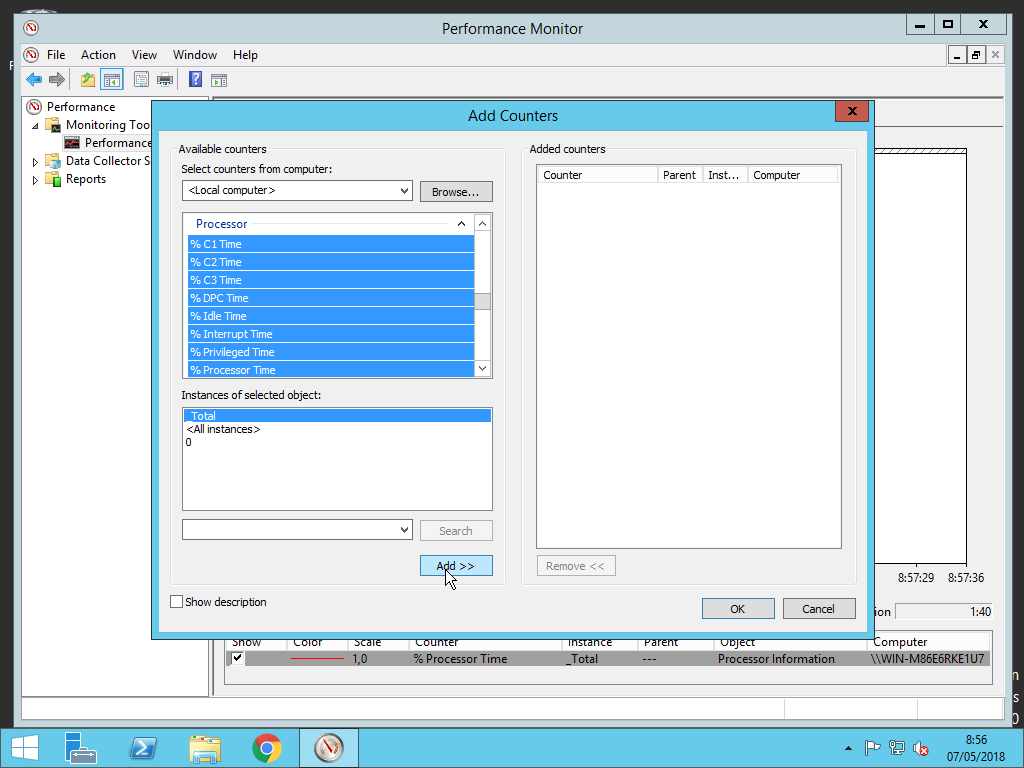This screenshot has height=768, width=1024.
Task: Click counter list scroll down arrow
Action: tap(482, 368)
